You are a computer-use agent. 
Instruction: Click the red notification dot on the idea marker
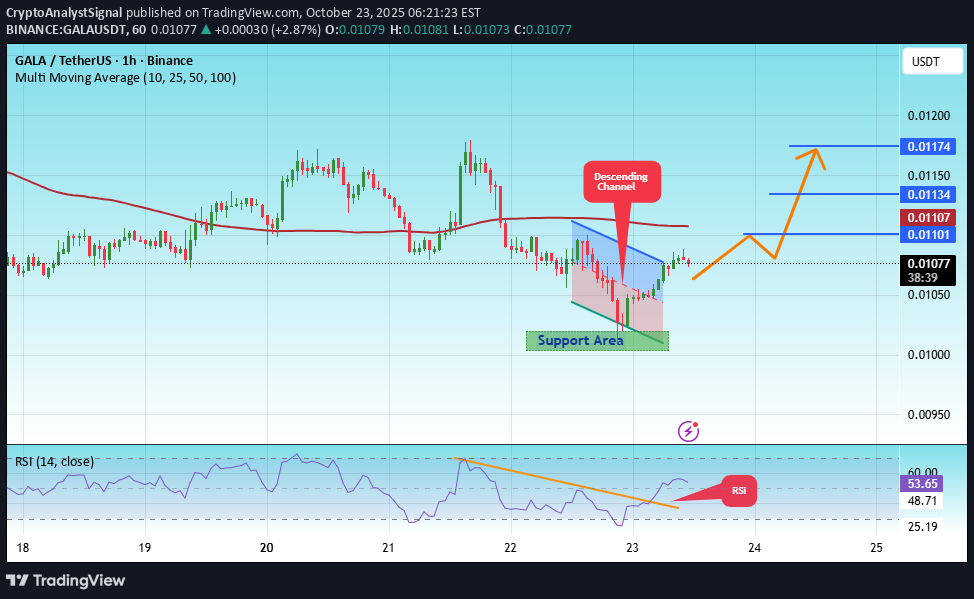coord(696,423)
